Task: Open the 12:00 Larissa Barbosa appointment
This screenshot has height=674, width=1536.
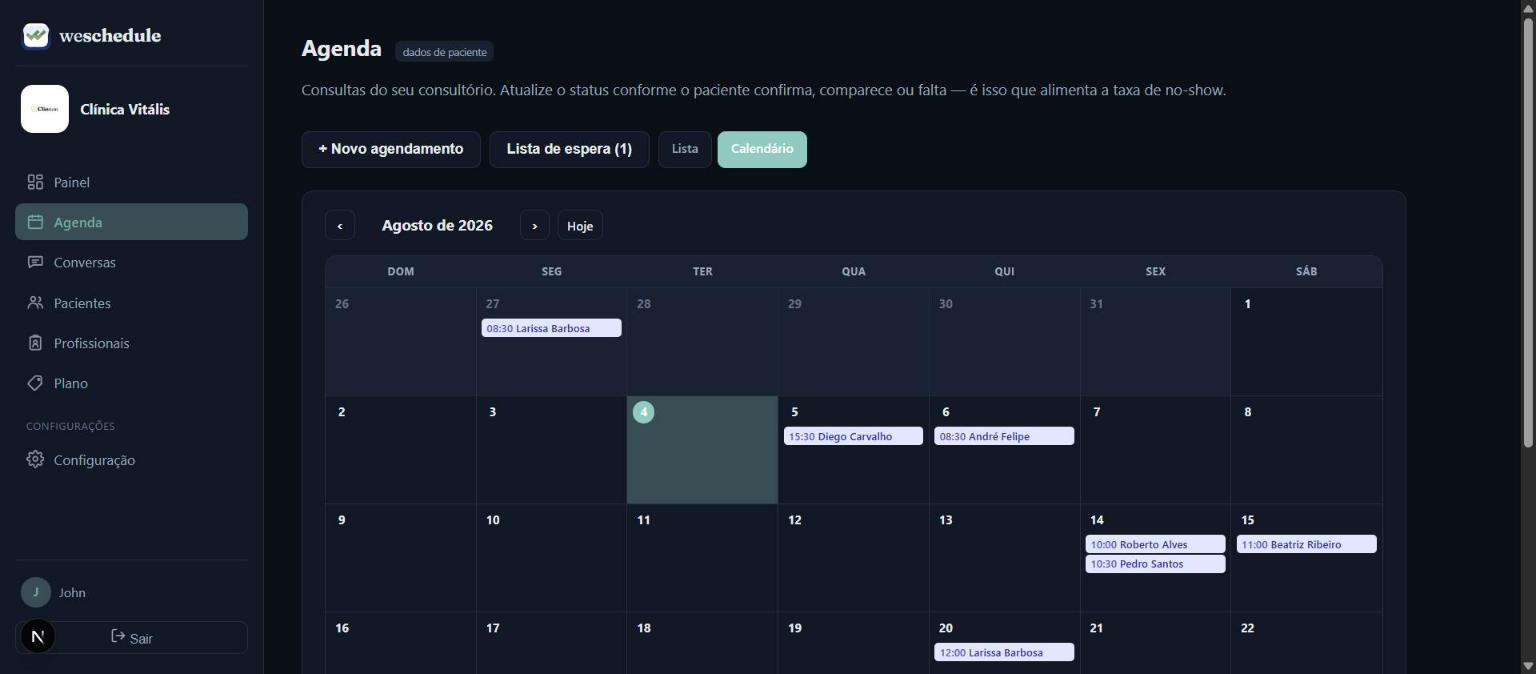Action: pyautogui.click(x=1004, y=652)
